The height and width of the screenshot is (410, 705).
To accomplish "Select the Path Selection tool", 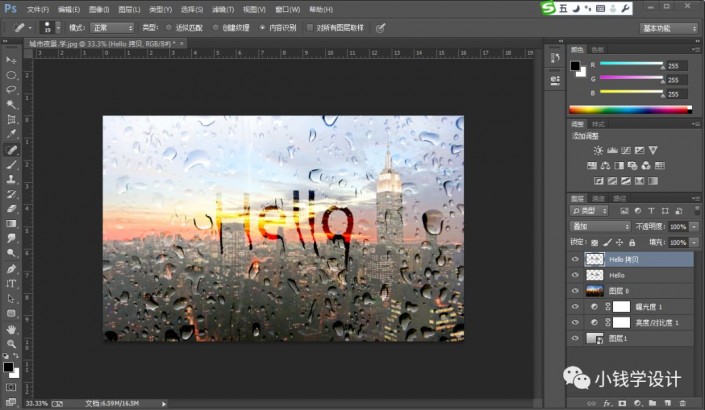I will click(x=11, y=299).
